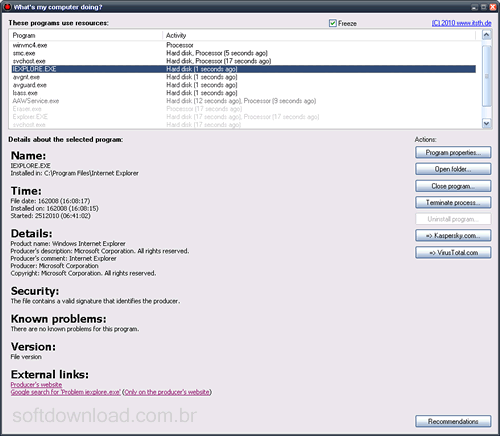Click the install path C:\Program Files\Internet Explorer
Screen dimensions: 500x436
(91, 173)
